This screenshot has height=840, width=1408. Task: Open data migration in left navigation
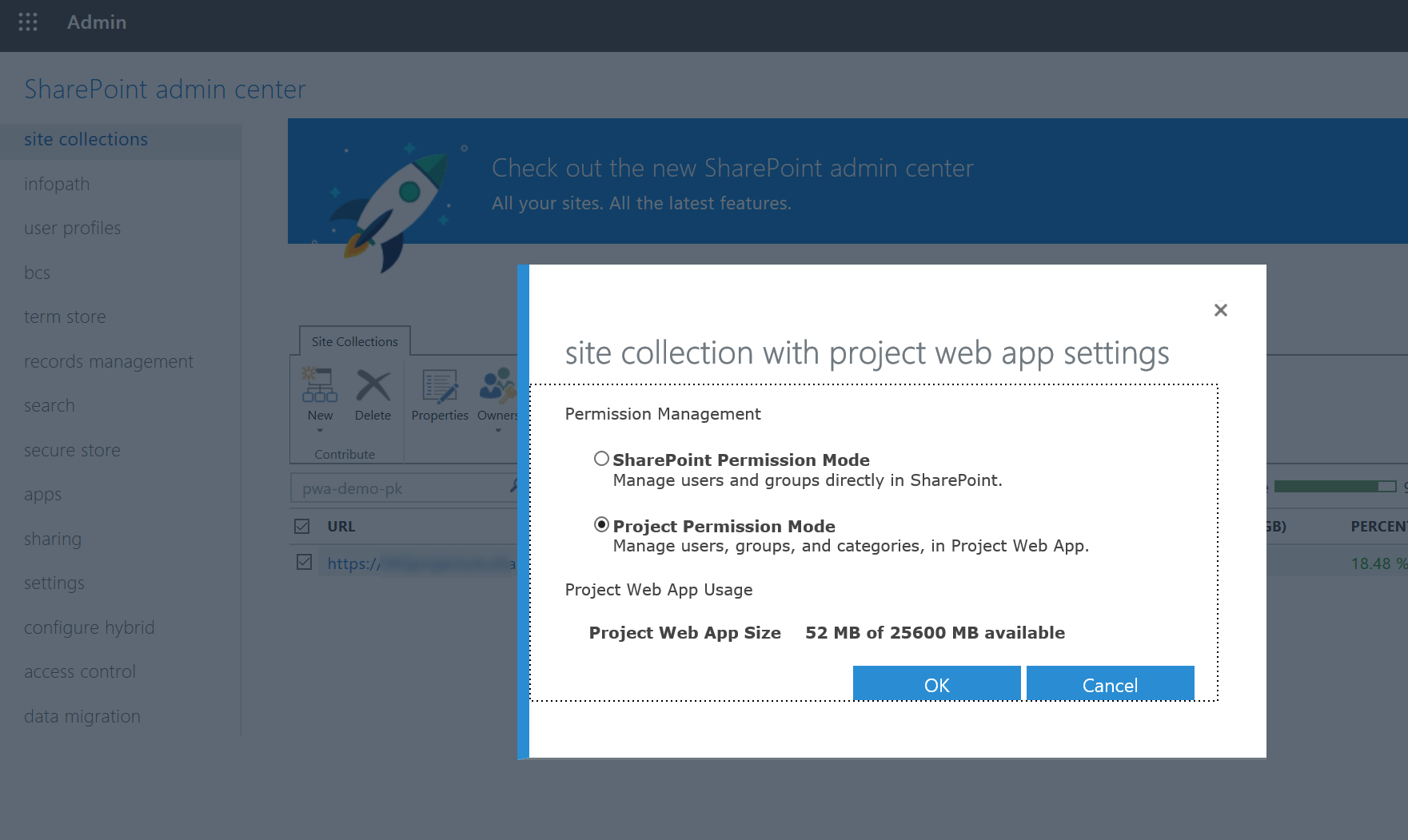point(82,716)
